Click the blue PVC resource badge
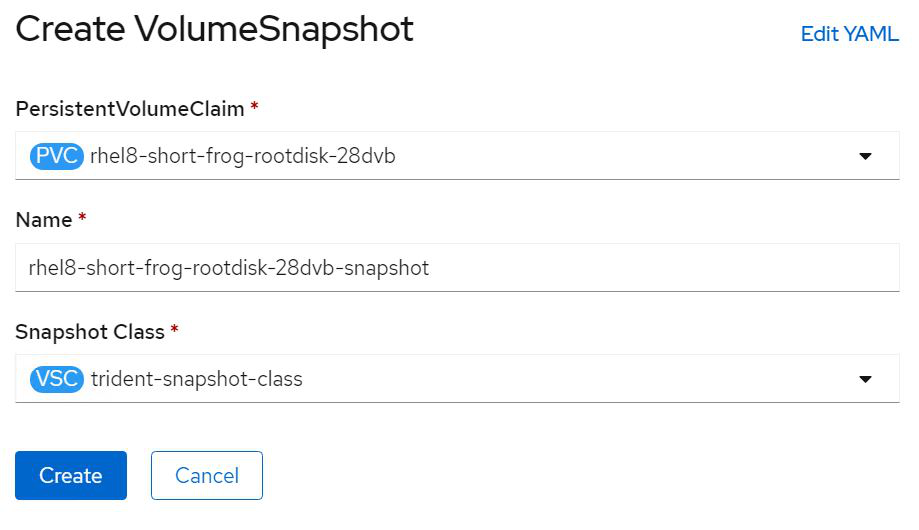The width and height of the screenshot is (919, 530). pyautogui.click(x=58, y=156)
